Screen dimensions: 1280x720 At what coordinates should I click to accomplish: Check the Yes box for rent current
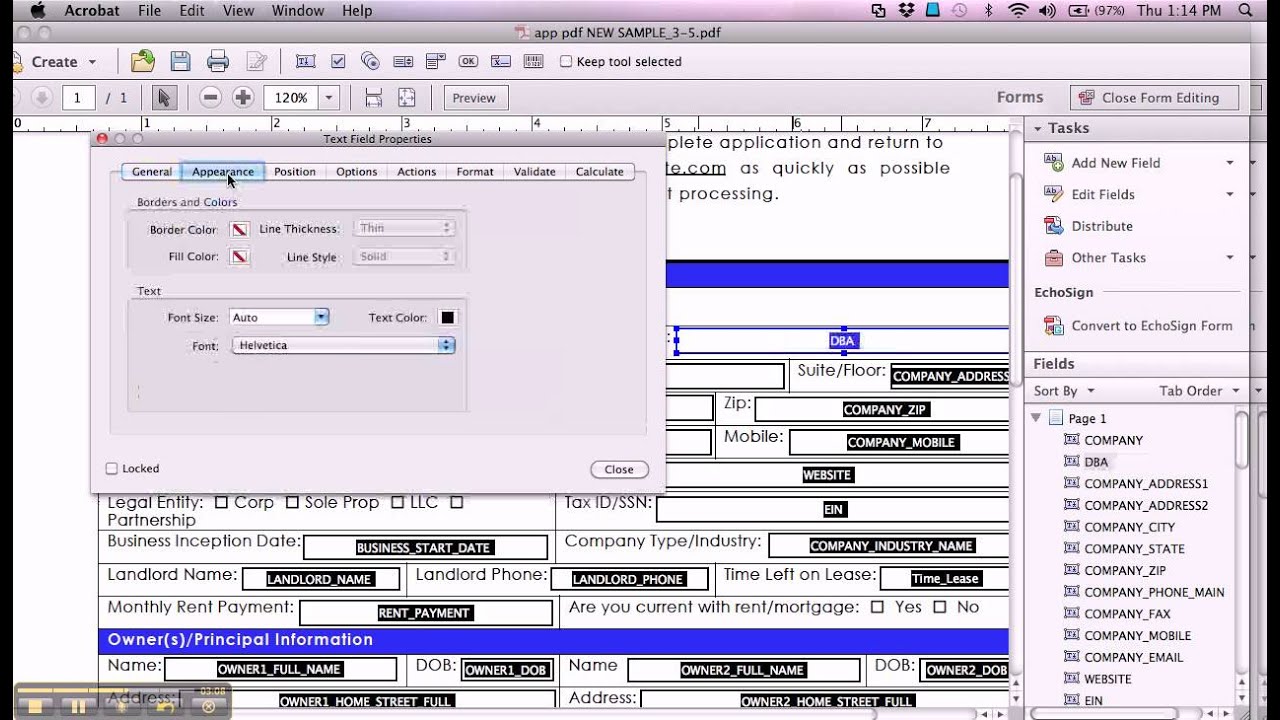tap(878, 607)
